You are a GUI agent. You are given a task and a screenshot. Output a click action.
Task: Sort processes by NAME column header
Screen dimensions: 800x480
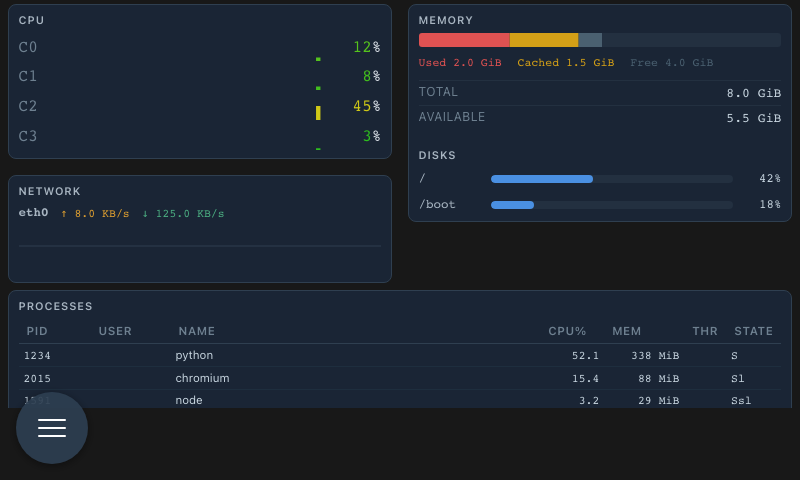pyautogui.click(x=196, y=331)
